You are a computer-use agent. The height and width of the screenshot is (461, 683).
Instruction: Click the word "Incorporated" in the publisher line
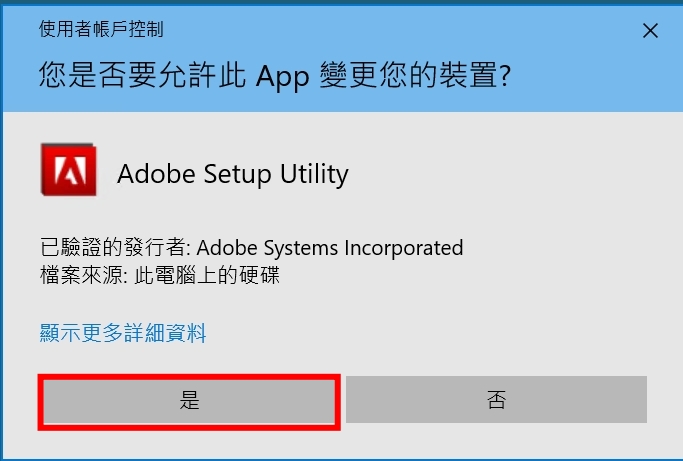pyautogui.click(x=402, y=247)
